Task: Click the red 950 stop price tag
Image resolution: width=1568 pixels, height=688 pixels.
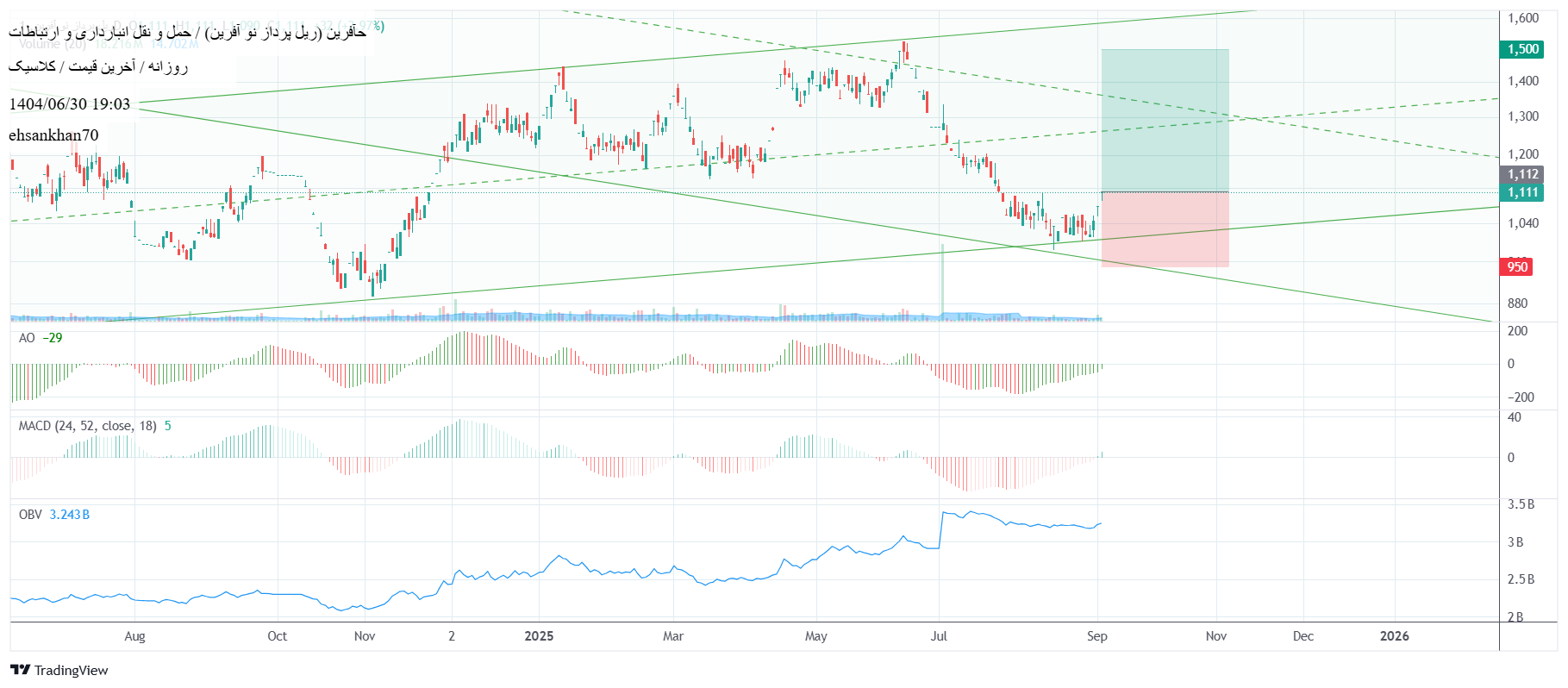Action: 1516,266
